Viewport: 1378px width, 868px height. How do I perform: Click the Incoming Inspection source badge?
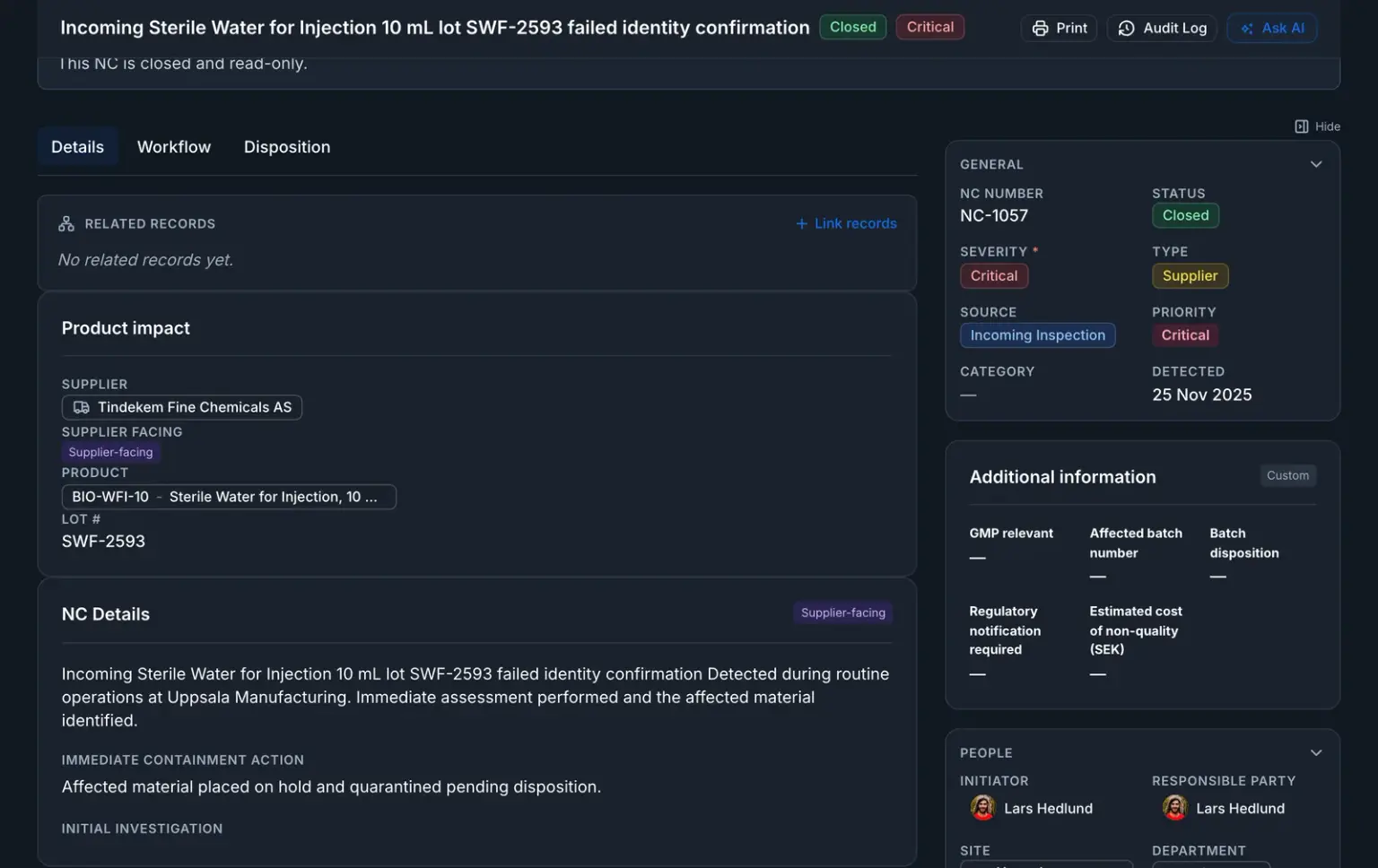[x=1037, y=335]
